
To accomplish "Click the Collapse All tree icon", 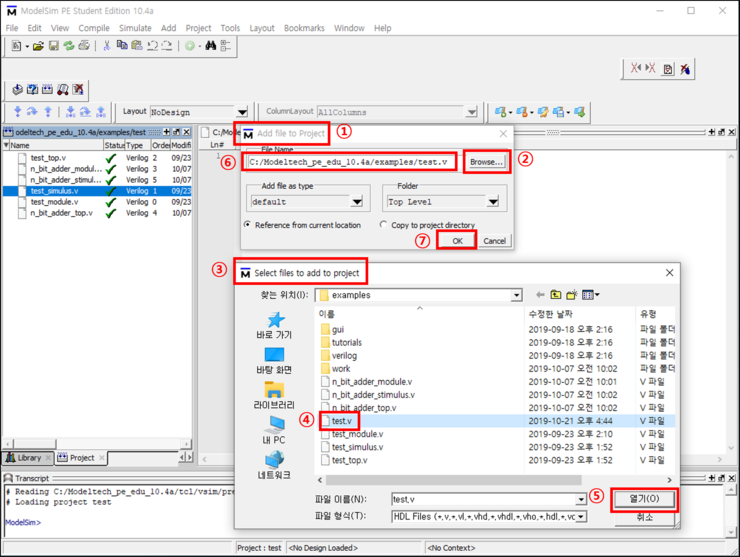I will 226,46.
